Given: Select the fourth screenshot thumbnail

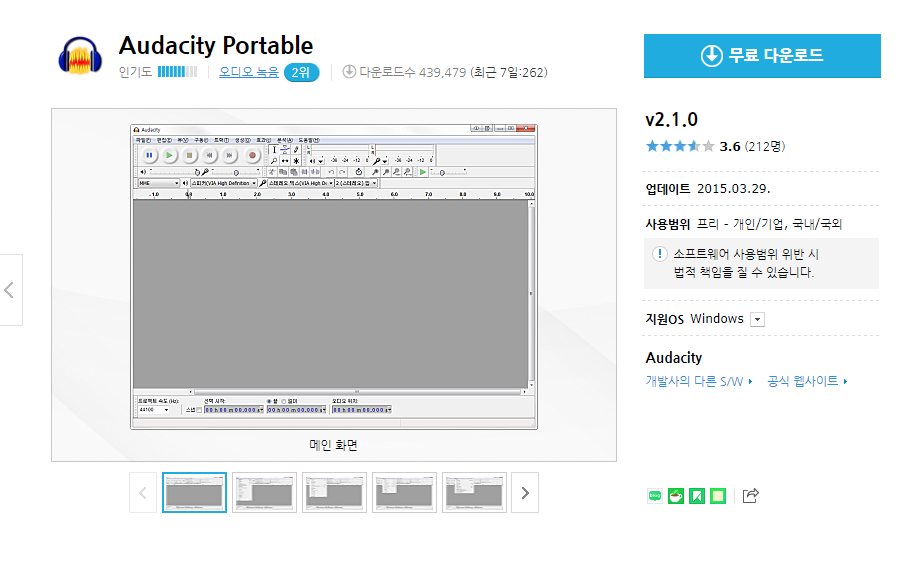Looking at the screenshot, I should (x=404, y=493).
